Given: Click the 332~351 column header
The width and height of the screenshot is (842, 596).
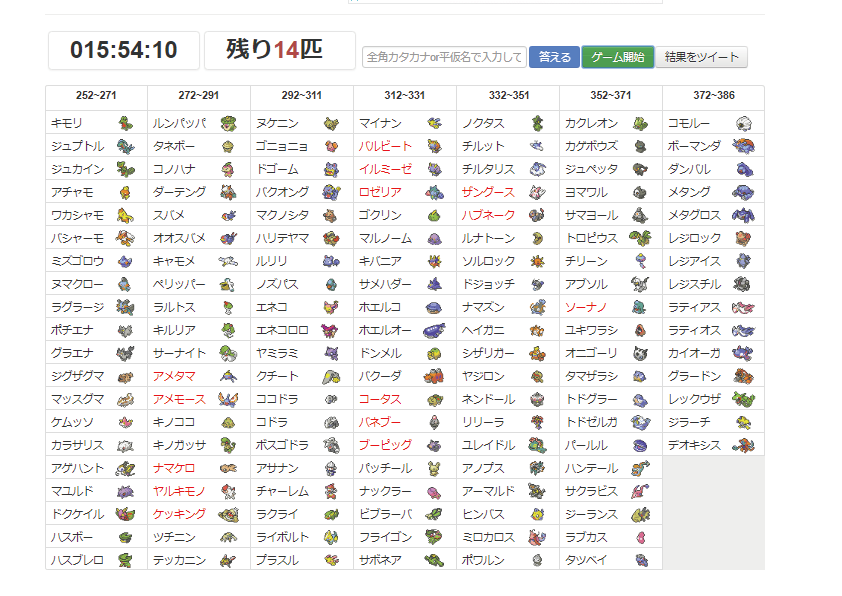Looking at the screenshot, I should pyautogui.click(x=509, y=96).
